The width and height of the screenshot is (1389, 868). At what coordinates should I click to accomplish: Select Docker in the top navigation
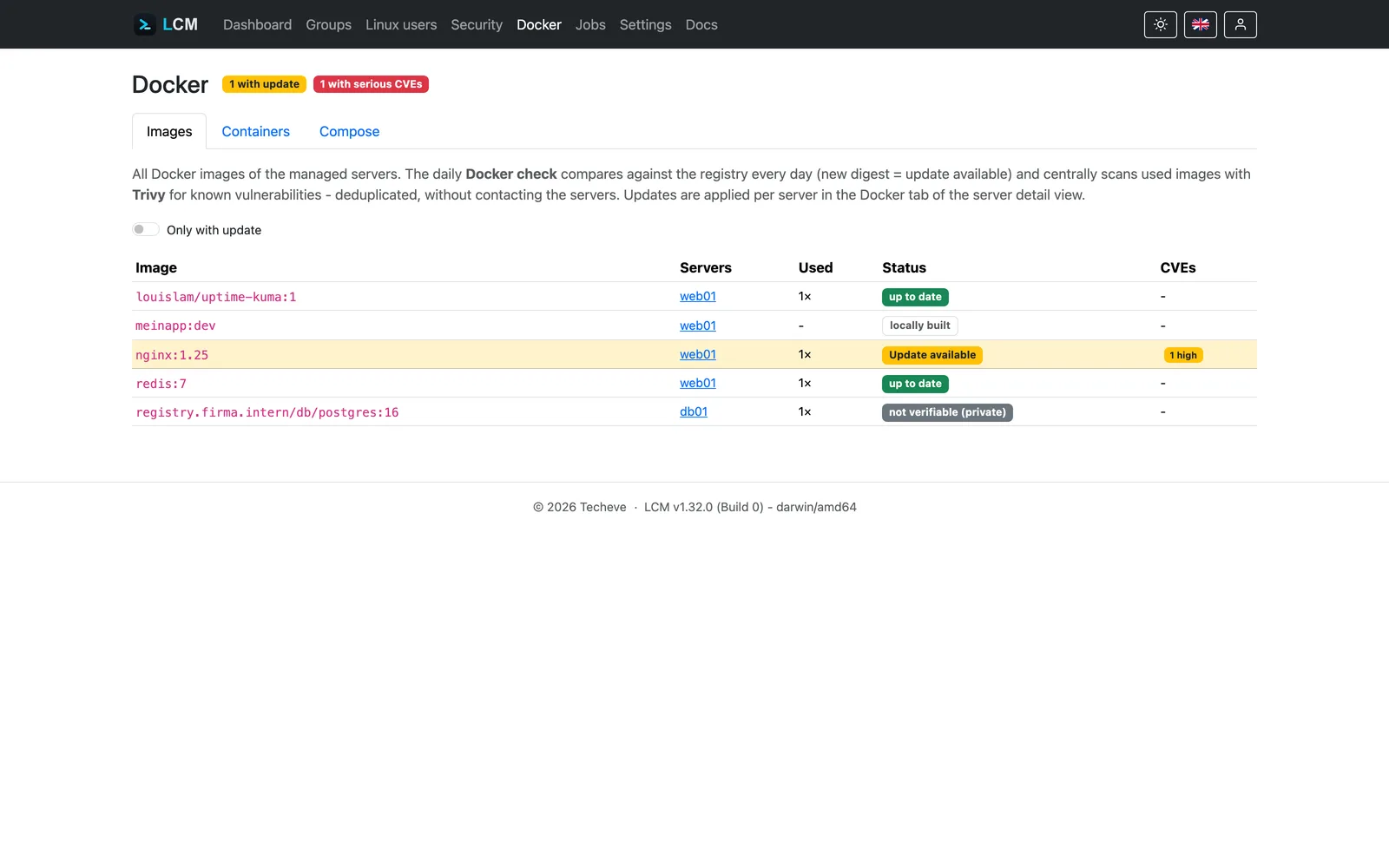pos(539,24)
